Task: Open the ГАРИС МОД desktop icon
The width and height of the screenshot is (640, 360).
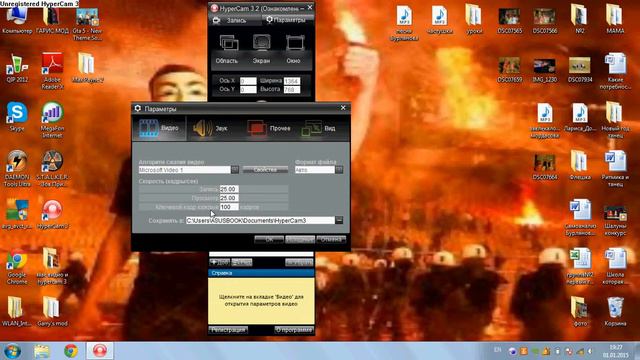Action: [52, 20]
